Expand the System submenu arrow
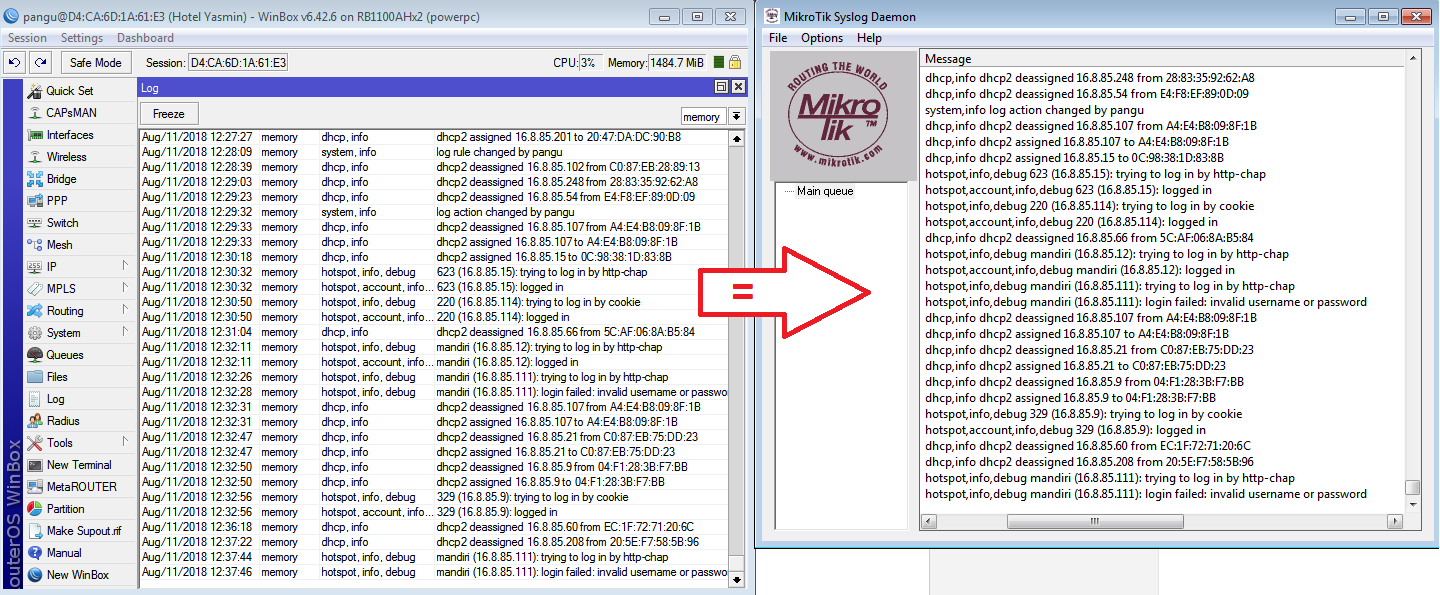The image size is (1440, 595). [126, 332]
